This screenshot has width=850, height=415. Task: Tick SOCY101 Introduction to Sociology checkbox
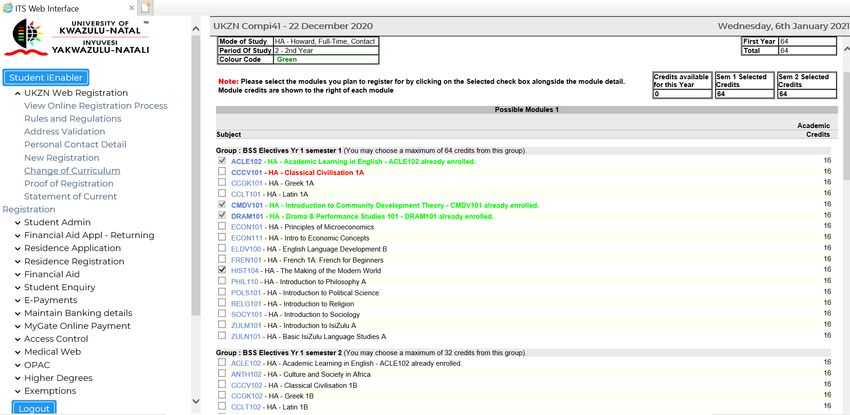222,314
